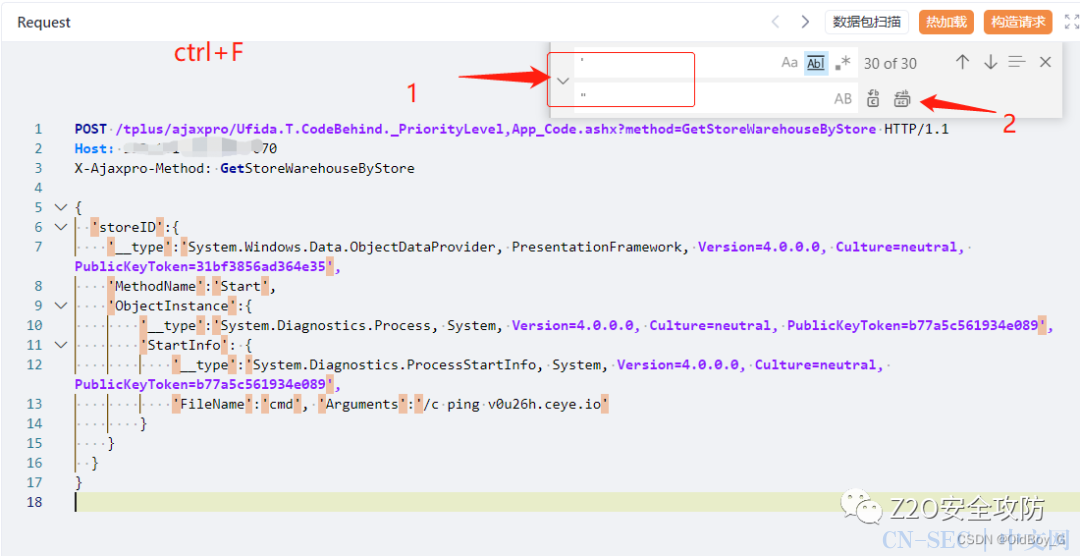The width and height of the screenshot is (1080, 556).
Task: Fold the StartInfo block at line 11
Action: (x=61, y=344)
